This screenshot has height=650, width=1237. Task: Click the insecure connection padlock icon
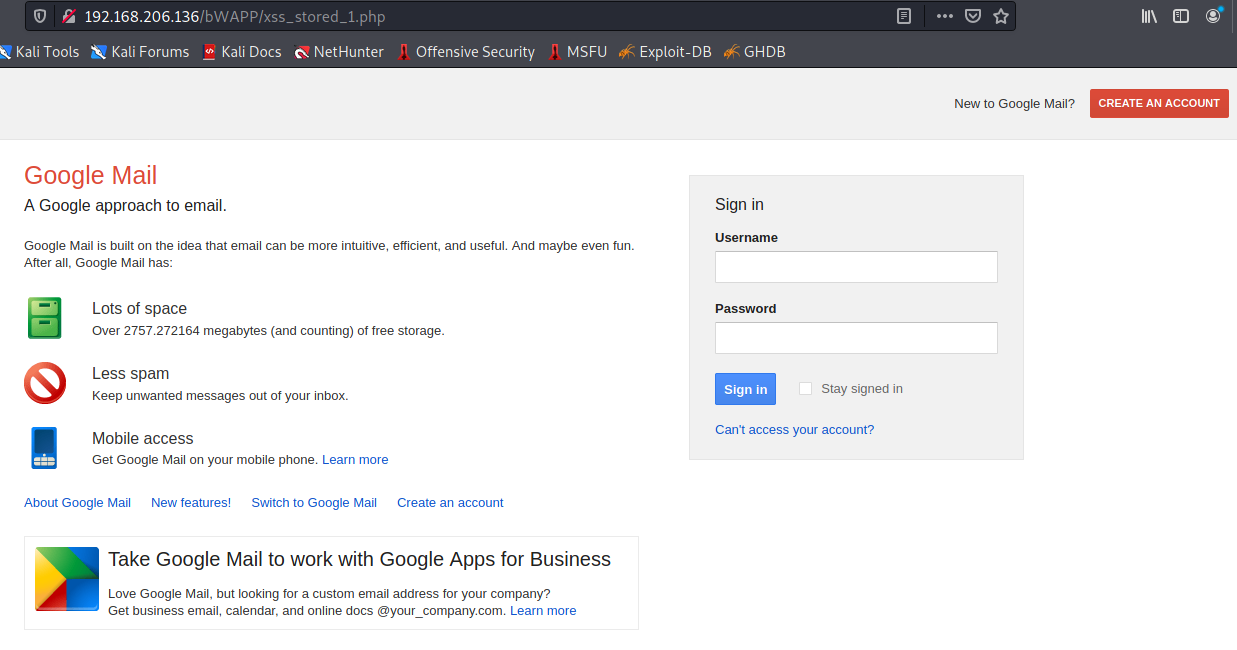[68, 16]
